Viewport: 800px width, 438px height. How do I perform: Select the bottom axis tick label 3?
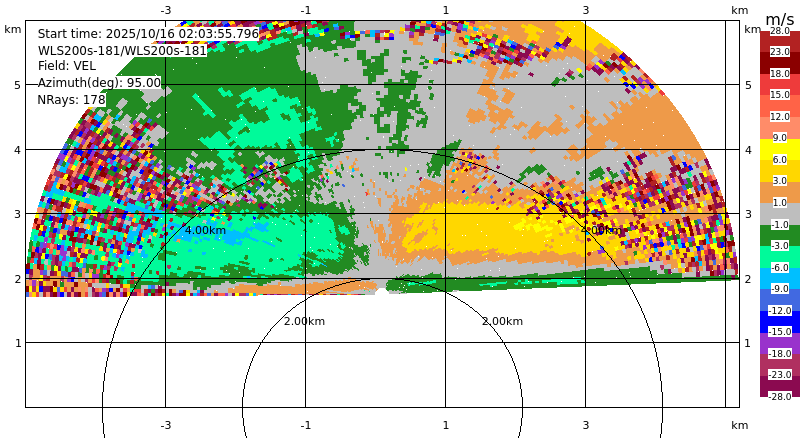[x=586, y=425]
